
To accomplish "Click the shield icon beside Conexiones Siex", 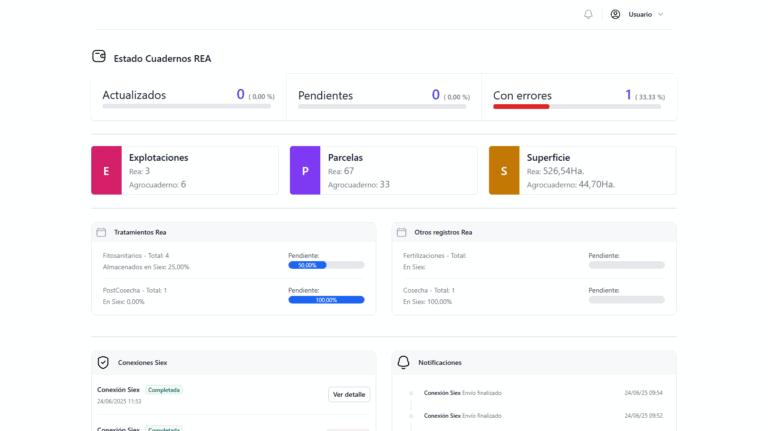I will [x=102, y=362].
